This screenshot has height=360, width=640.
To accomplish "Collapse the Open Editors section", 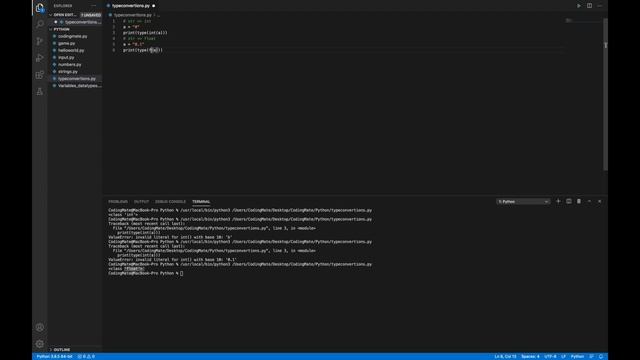I will click(x=63, y=15).
